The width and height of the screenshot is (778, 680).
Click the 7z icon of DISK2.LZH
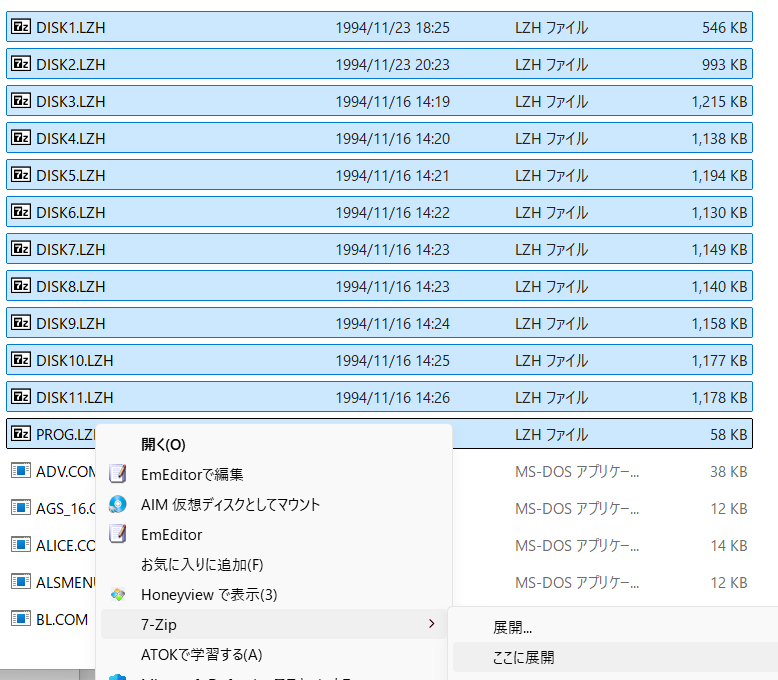point(21,64)
